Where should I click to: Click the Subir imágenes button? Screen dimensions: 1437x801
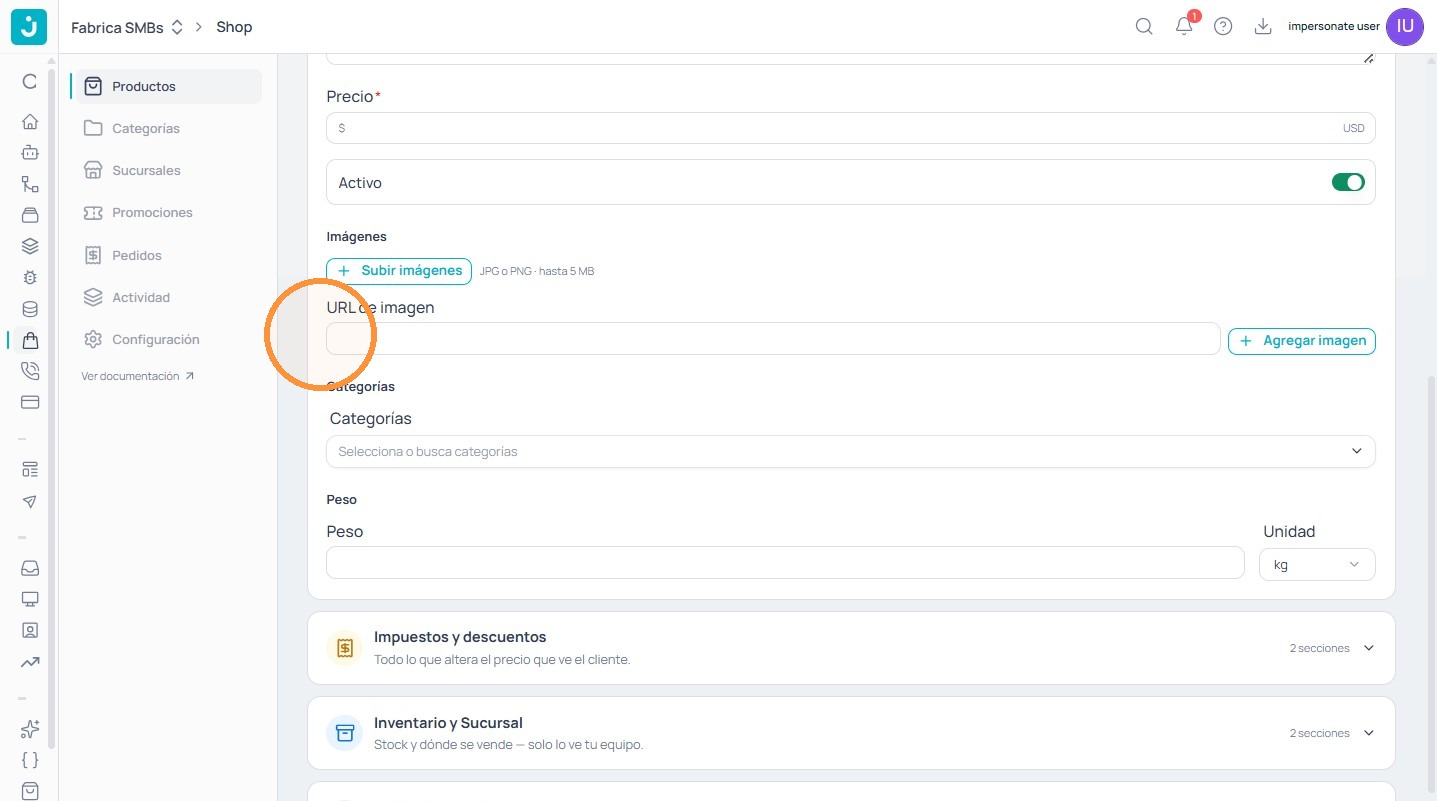point(399,271)
